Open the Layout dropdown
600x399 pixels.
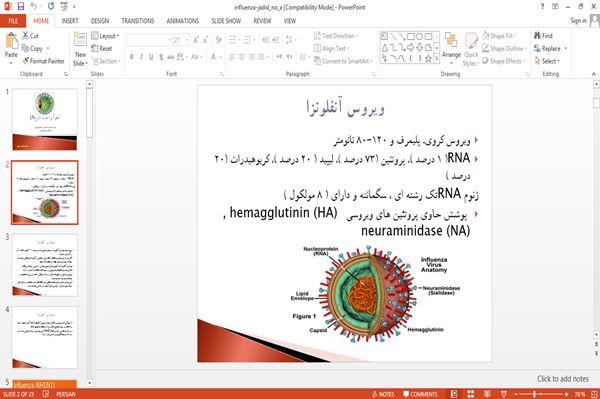pyautogui.click(x=105, y=36)
